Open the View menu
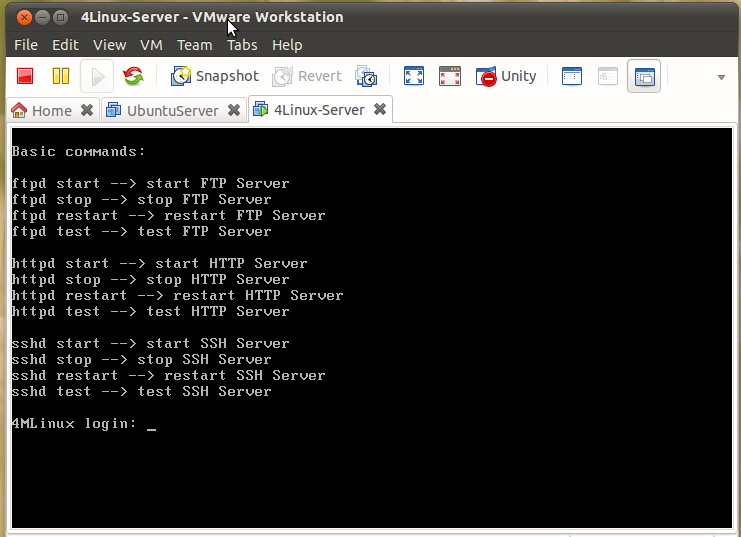This screenshot has width=741, height=537. pos(110,45)
